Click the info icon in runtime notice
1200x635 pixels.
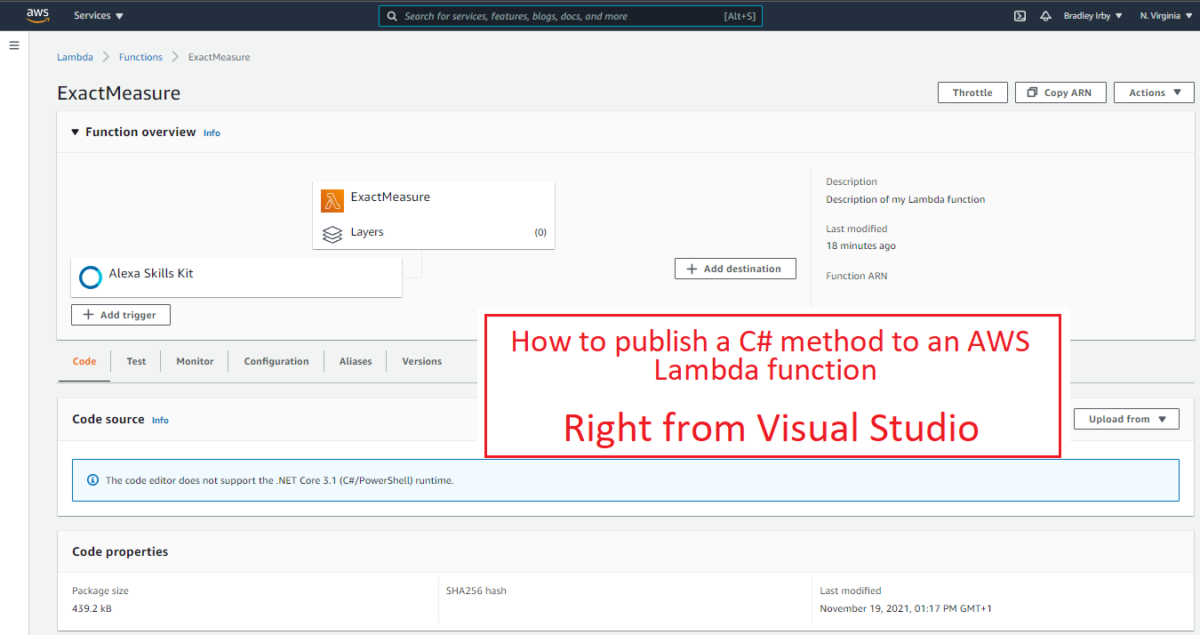point(93,480)
